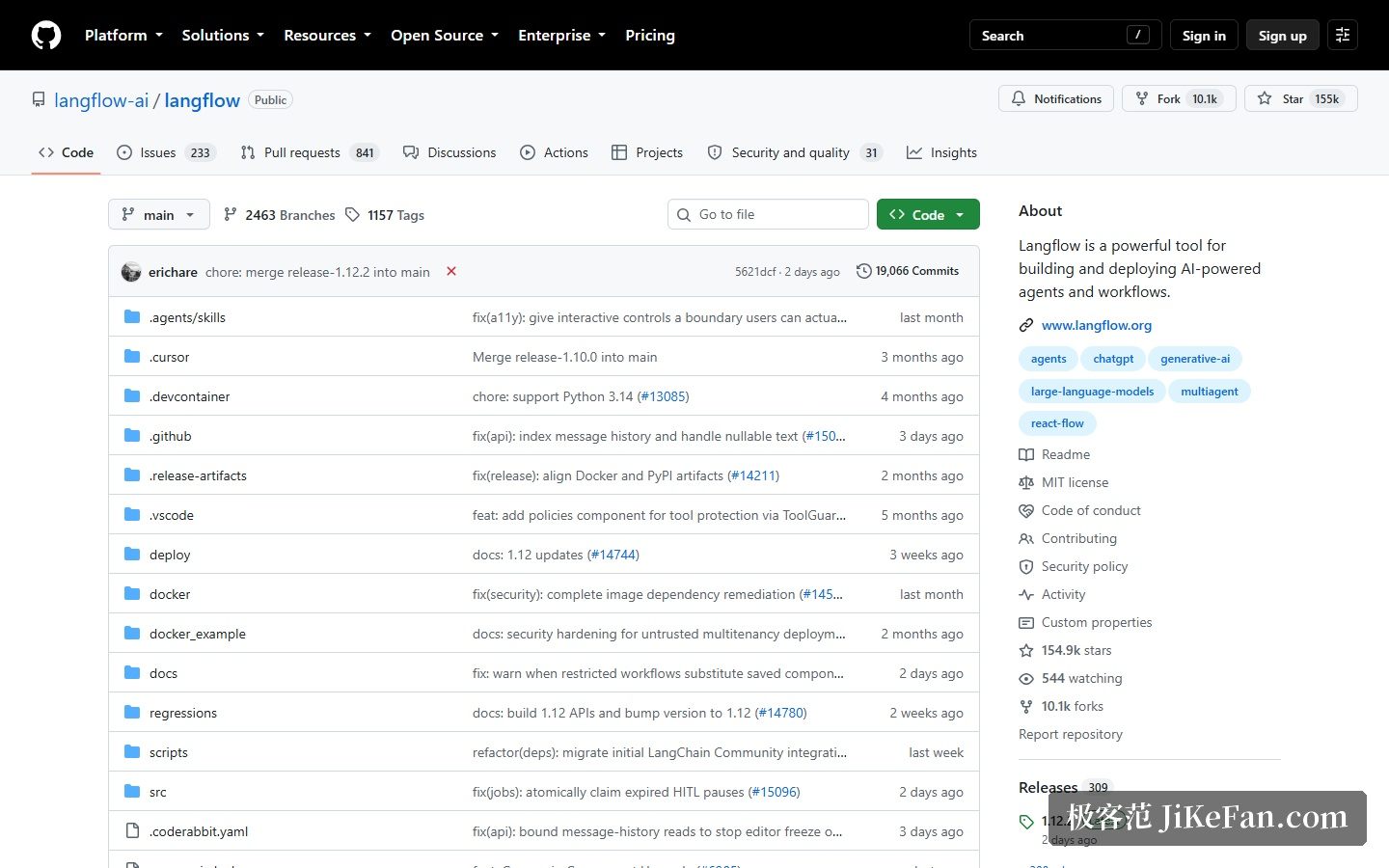Click the failed CI status red X
Image resolution: width=1389 pixels, height=868 pixels.
(451, 271)
